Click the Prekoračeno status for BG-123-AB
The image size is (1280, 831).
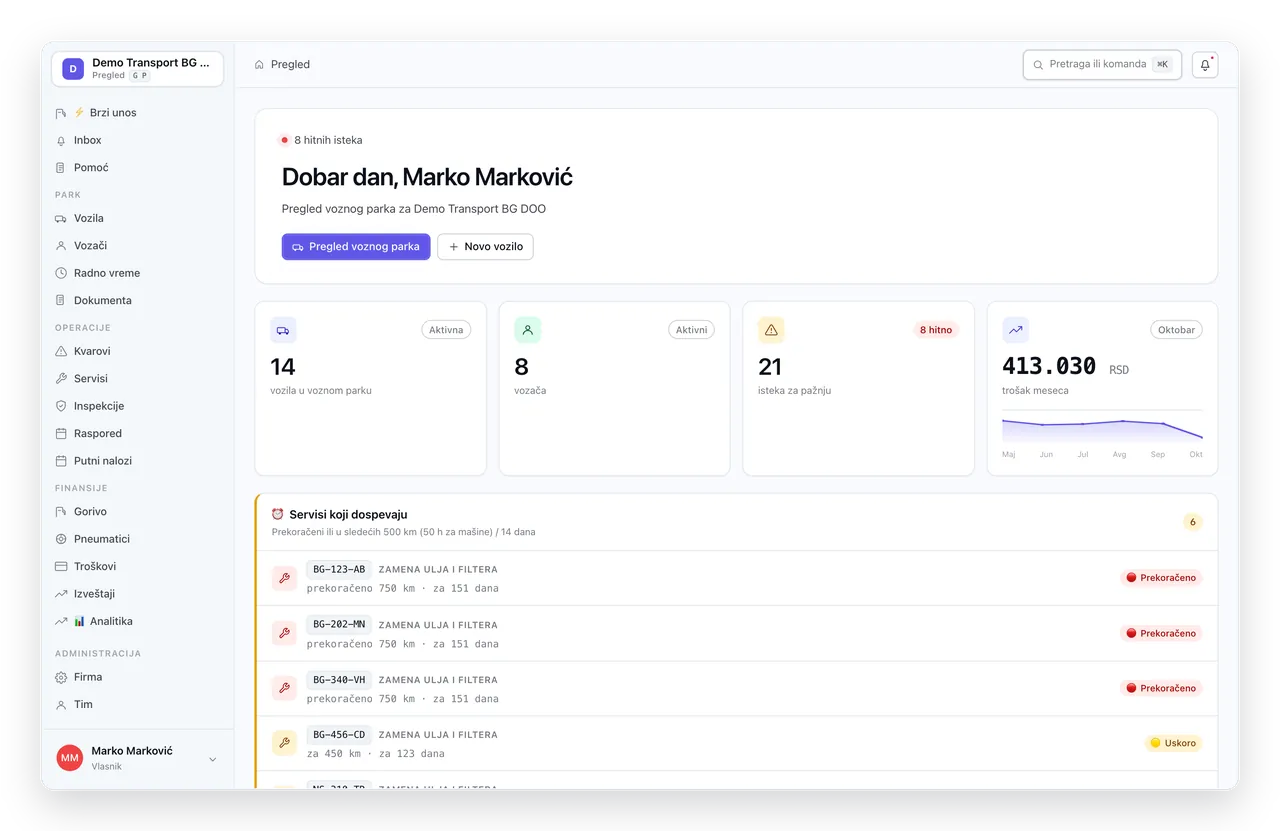(x=1160, y=578)
